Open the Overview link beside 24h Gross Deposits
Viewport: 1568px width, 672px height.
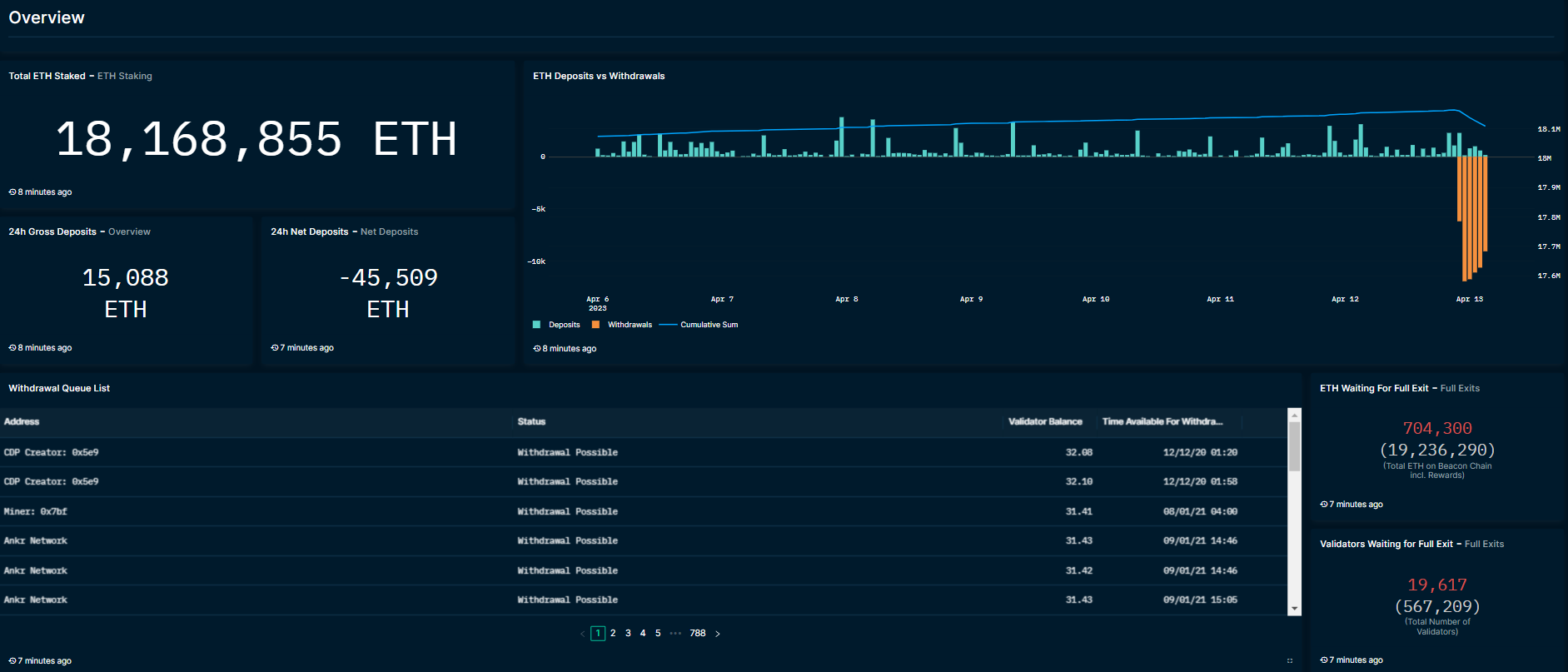click(129, 231)
